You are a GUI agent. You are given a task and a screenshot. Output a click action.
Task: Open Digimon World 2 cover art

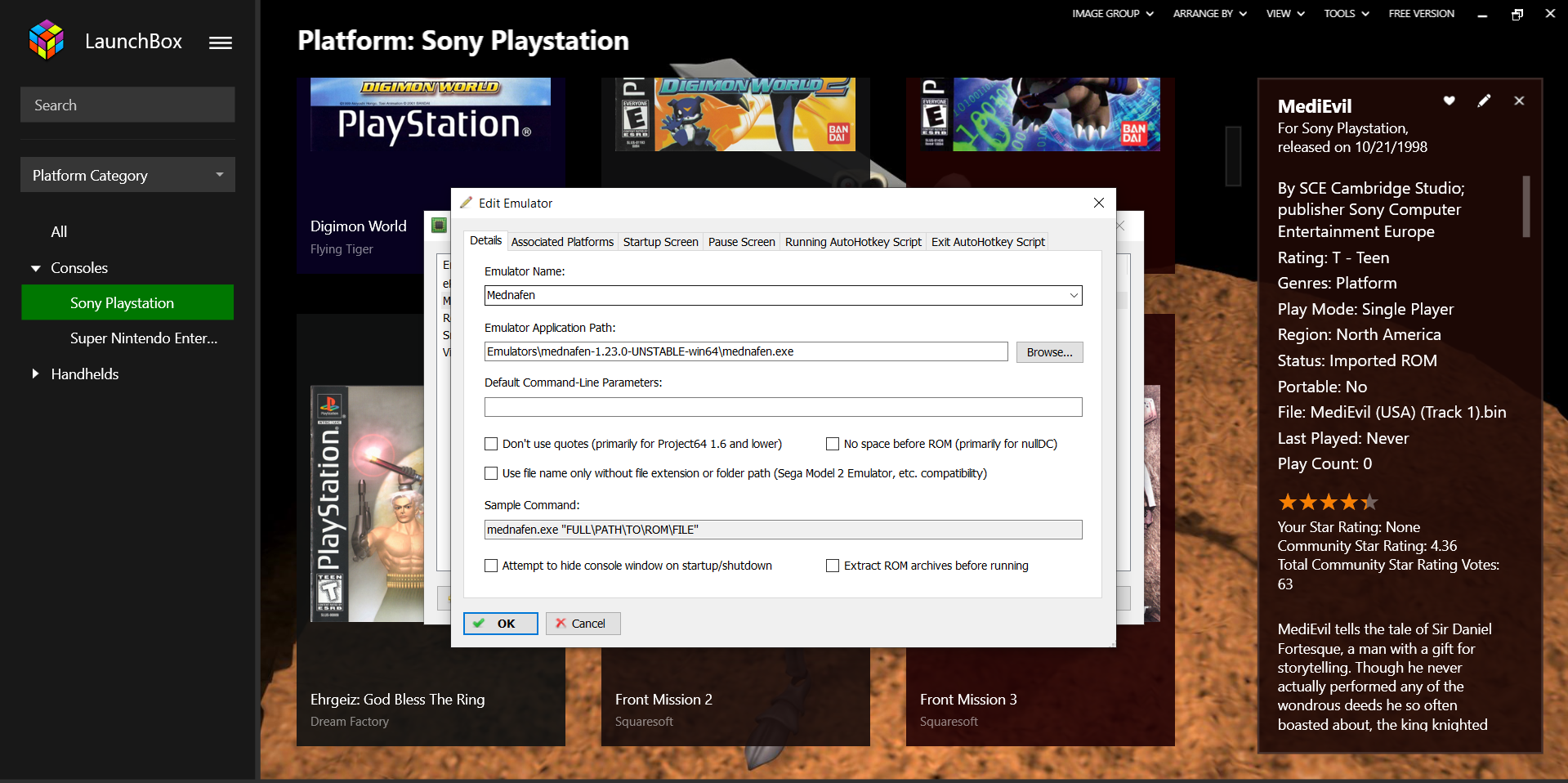pyautogui.click(x=735, y=114)
